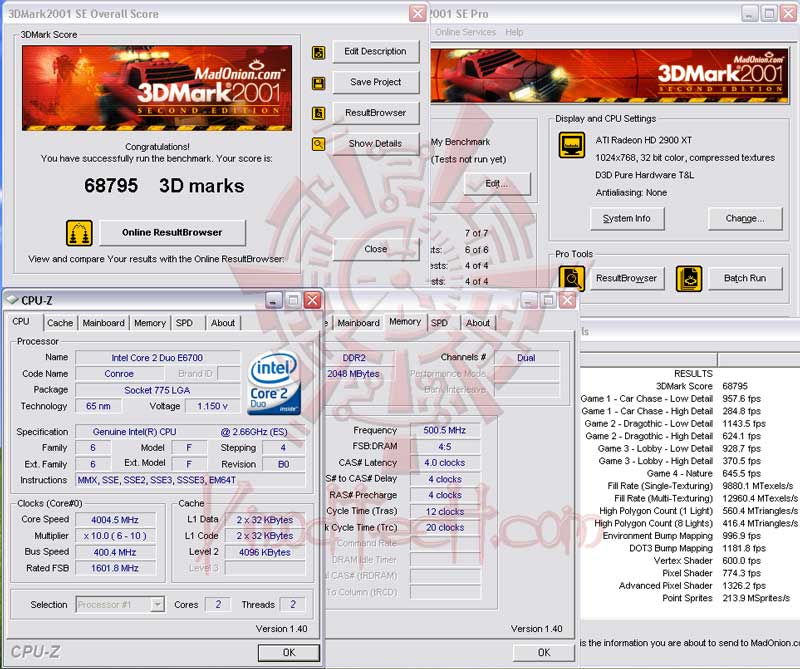Click the monitor icon in Display settings
The image size is (800, 669).
(x=571, y=145)
